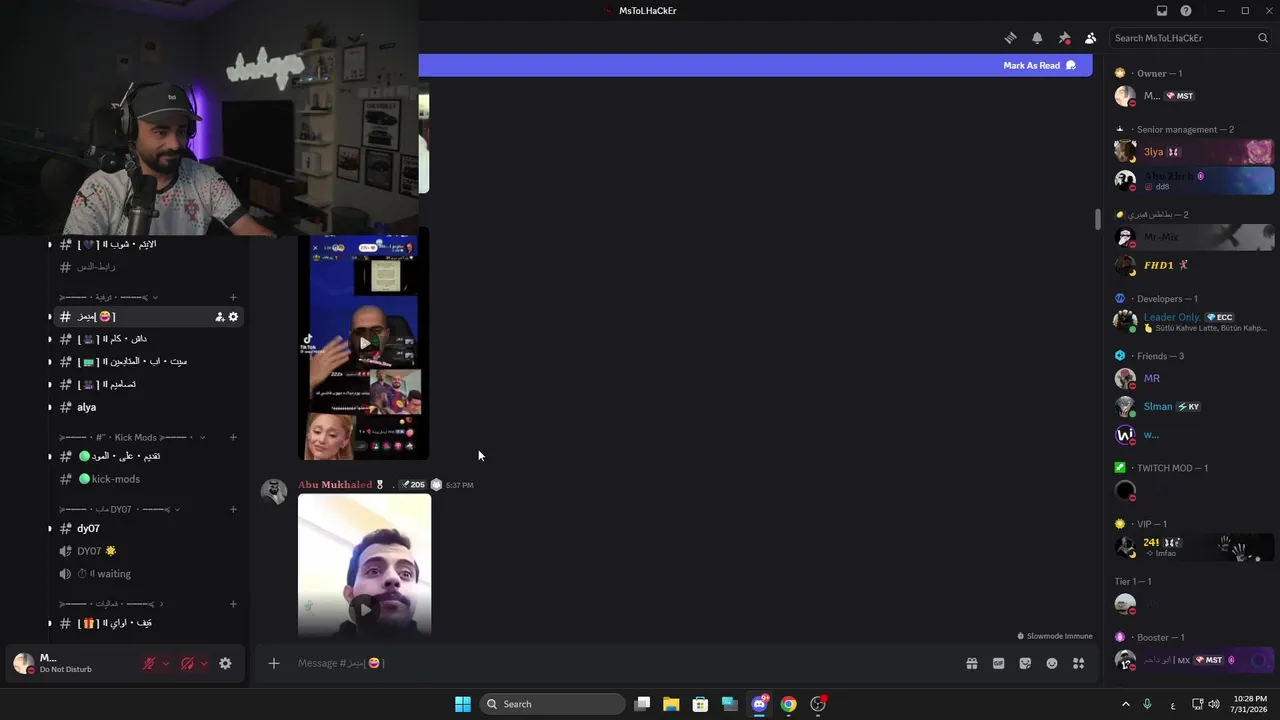Expand the bottom-most collapsed channel category
The height and width of the screenshot is (720, 1280).
coord(111,604)
